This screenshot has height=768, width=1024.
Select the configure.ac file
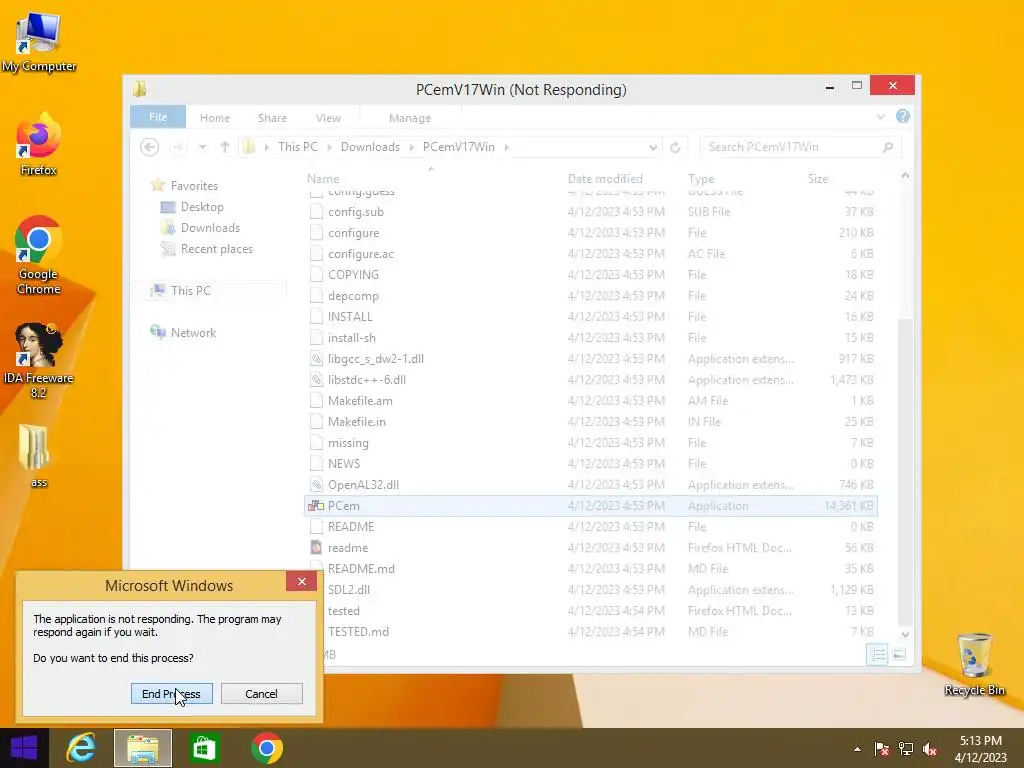tap(590, 253)
